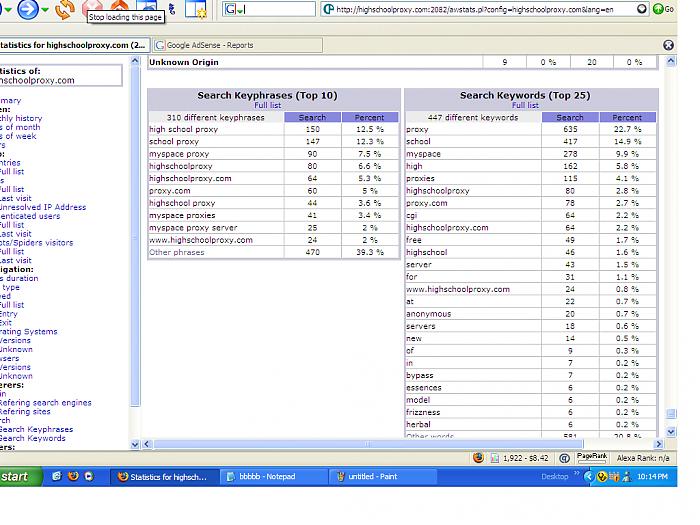Click the Firefox icon in status bar
The image size is (700, 525).
[x=478, y=457]
